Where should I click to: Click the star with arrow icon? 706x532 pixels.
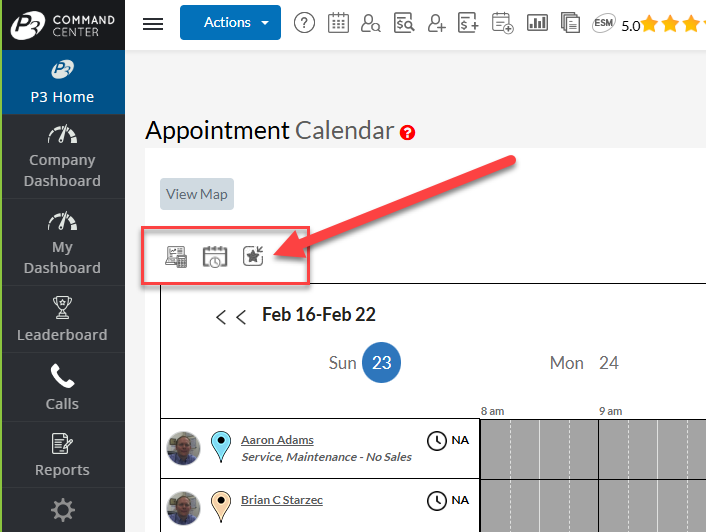click(x=253, y=257)
